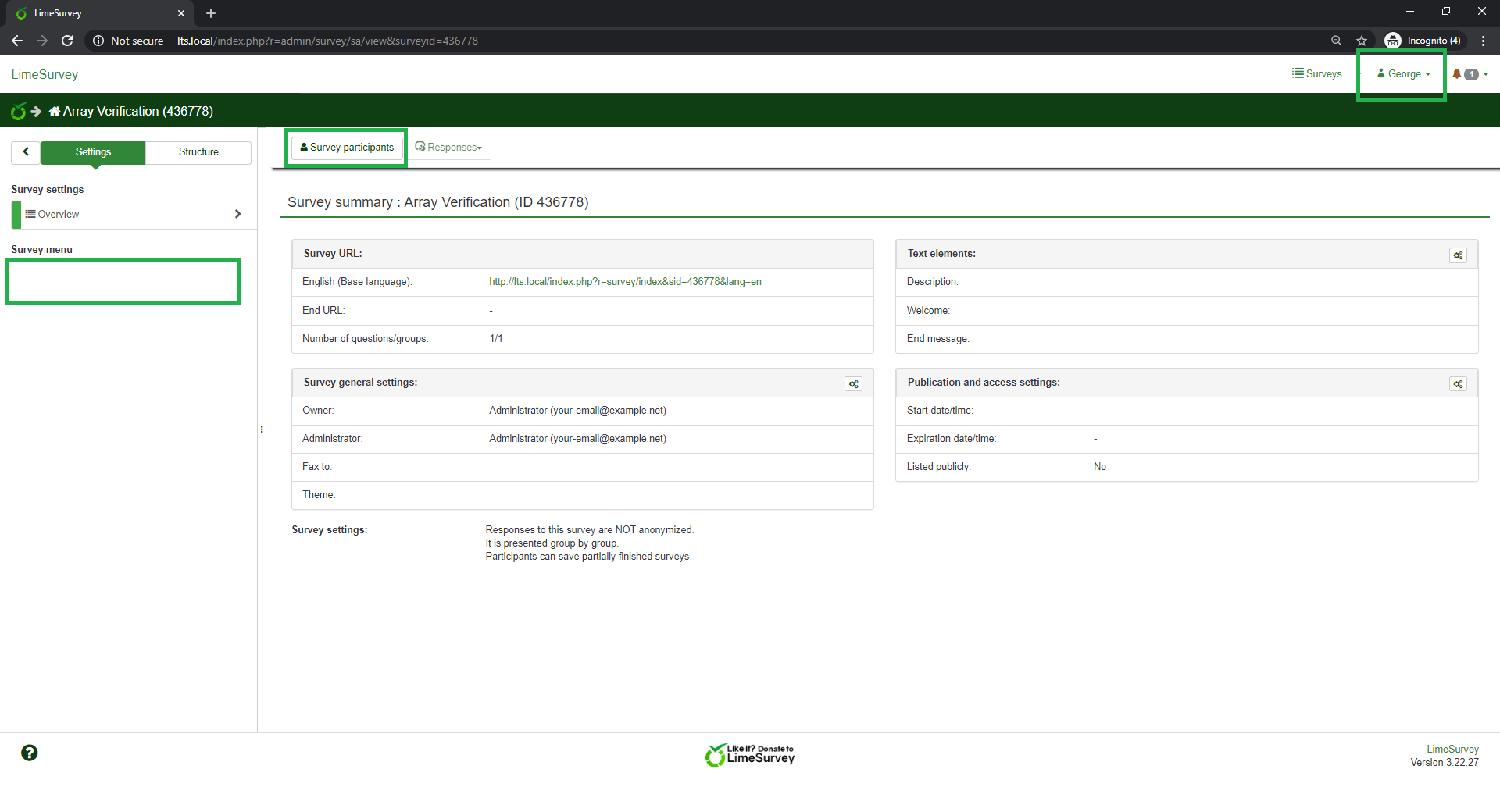Click the LimeSurvey lime logo in green bar

click(18, 112)
